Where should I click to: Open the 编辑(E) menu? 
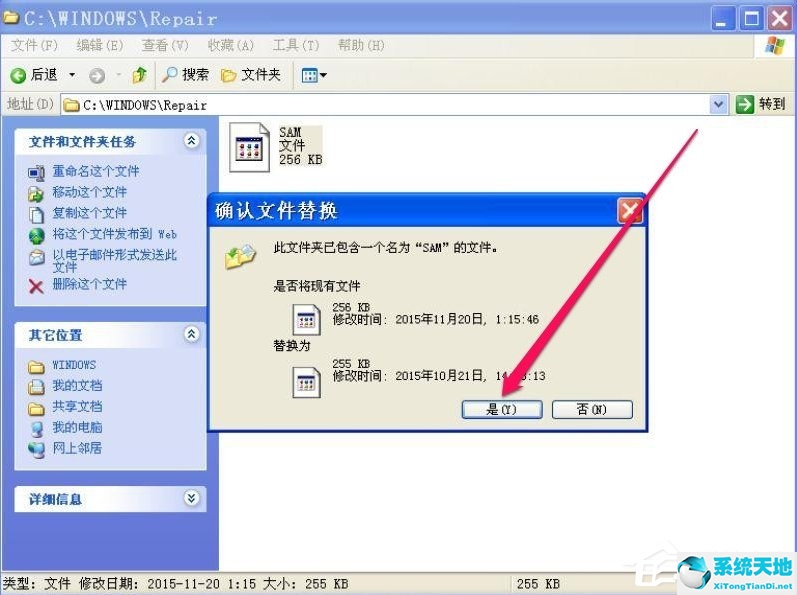click(x=100, y=46)
